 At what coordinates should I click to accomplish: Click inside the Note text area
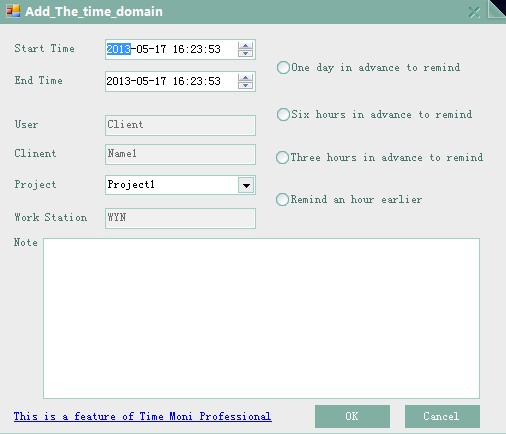click(x=261, y=318)
